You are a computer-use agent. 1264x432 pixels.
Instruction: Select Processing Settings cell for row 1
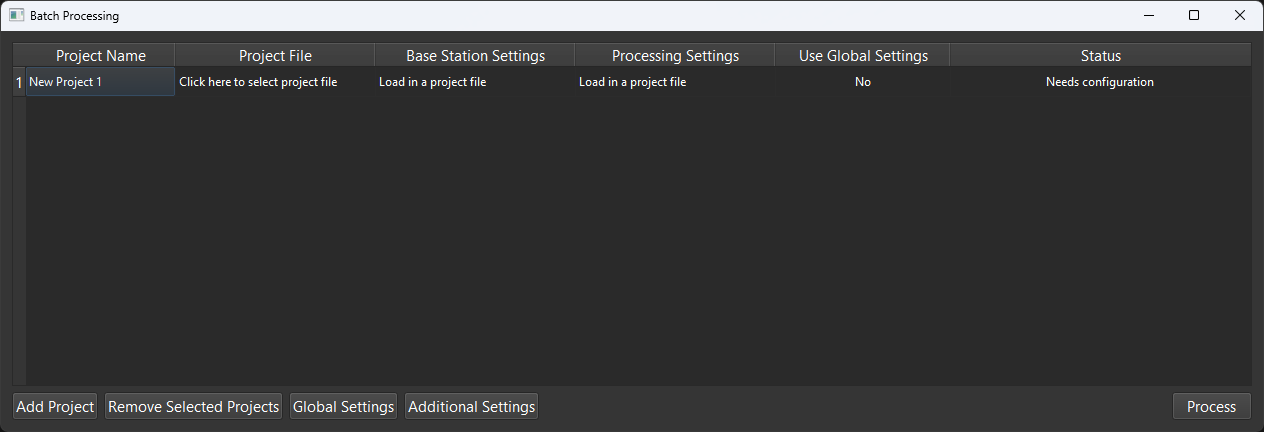[674, 82]
